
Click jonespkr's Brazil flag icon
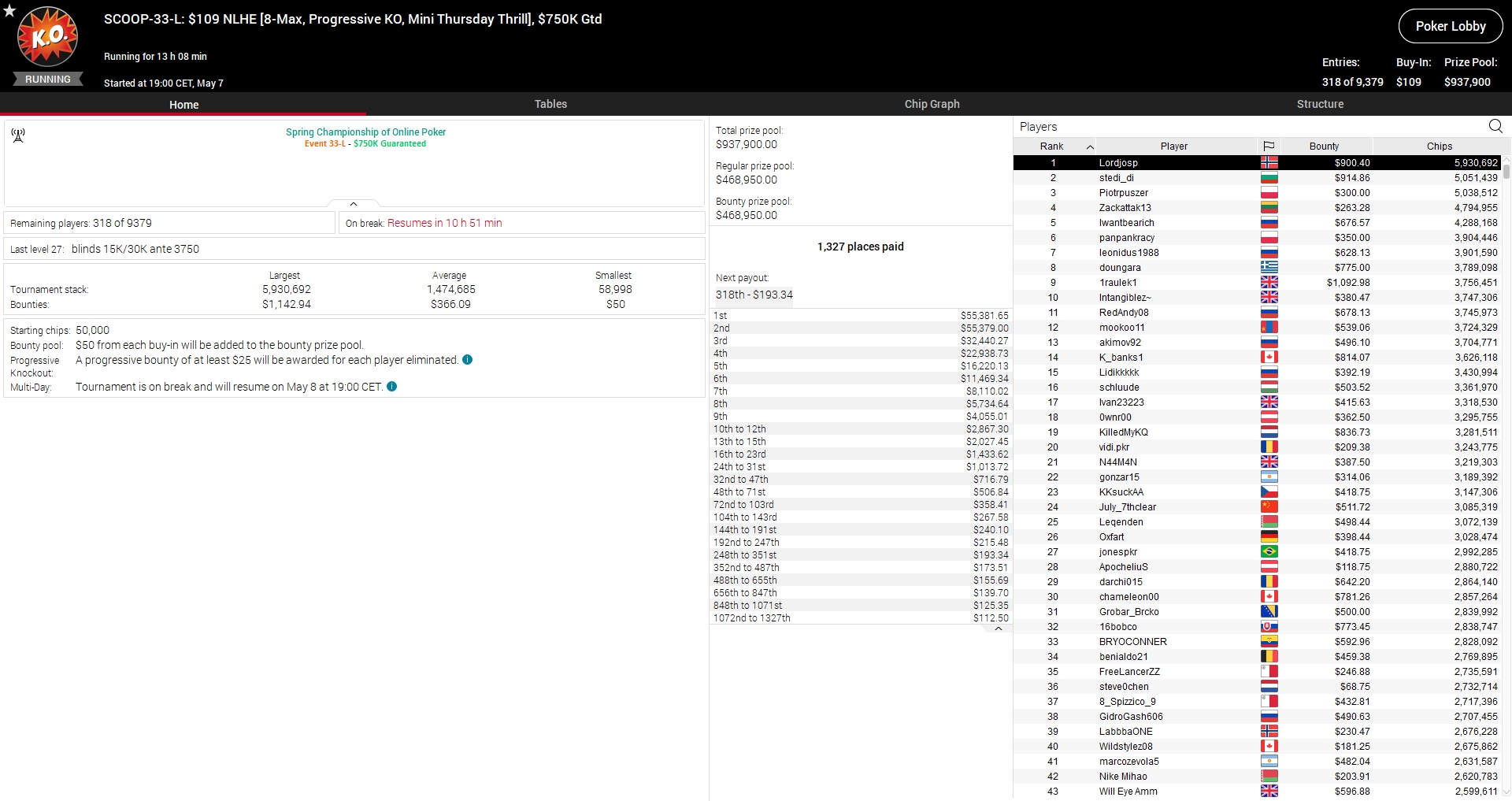(1269, 552)
